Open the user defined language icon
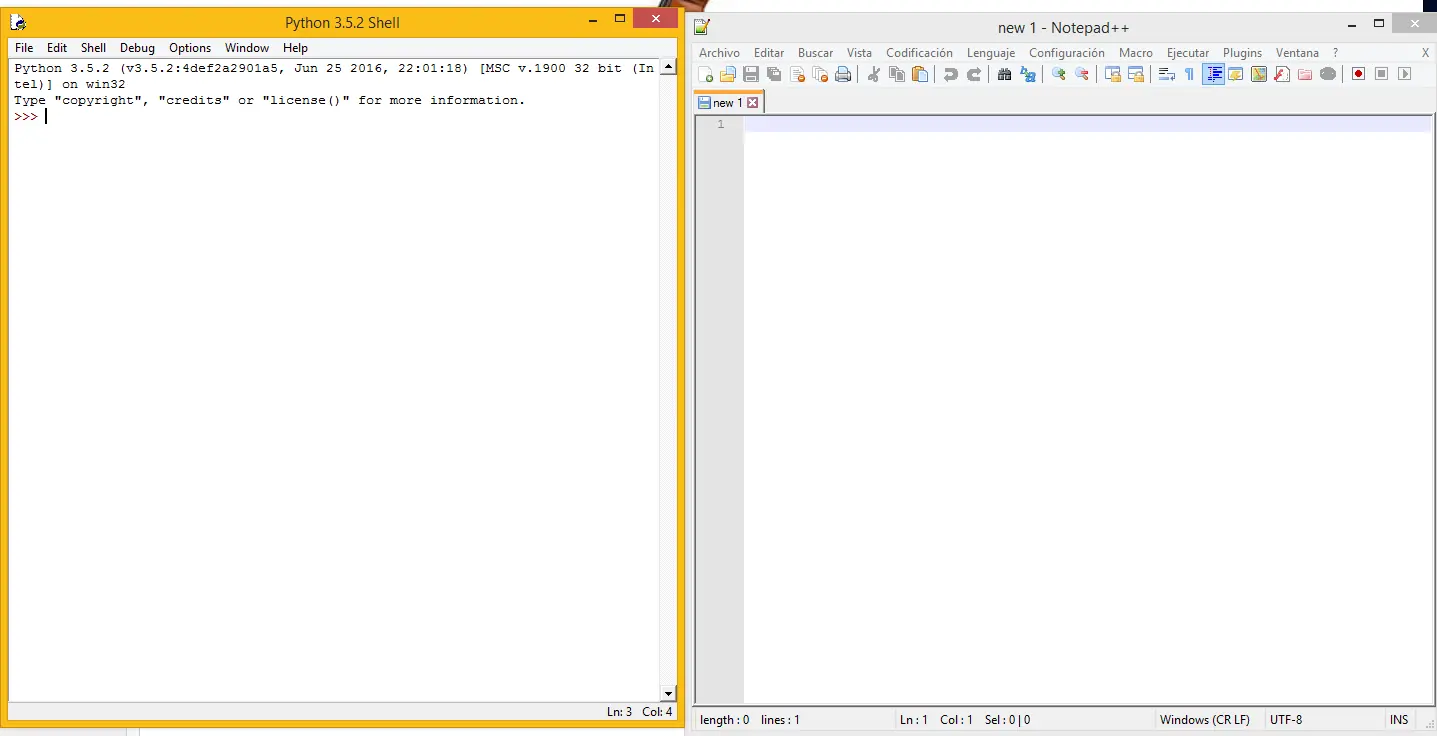Screen dimensions: 1437x736 [x=1236, y=74]
